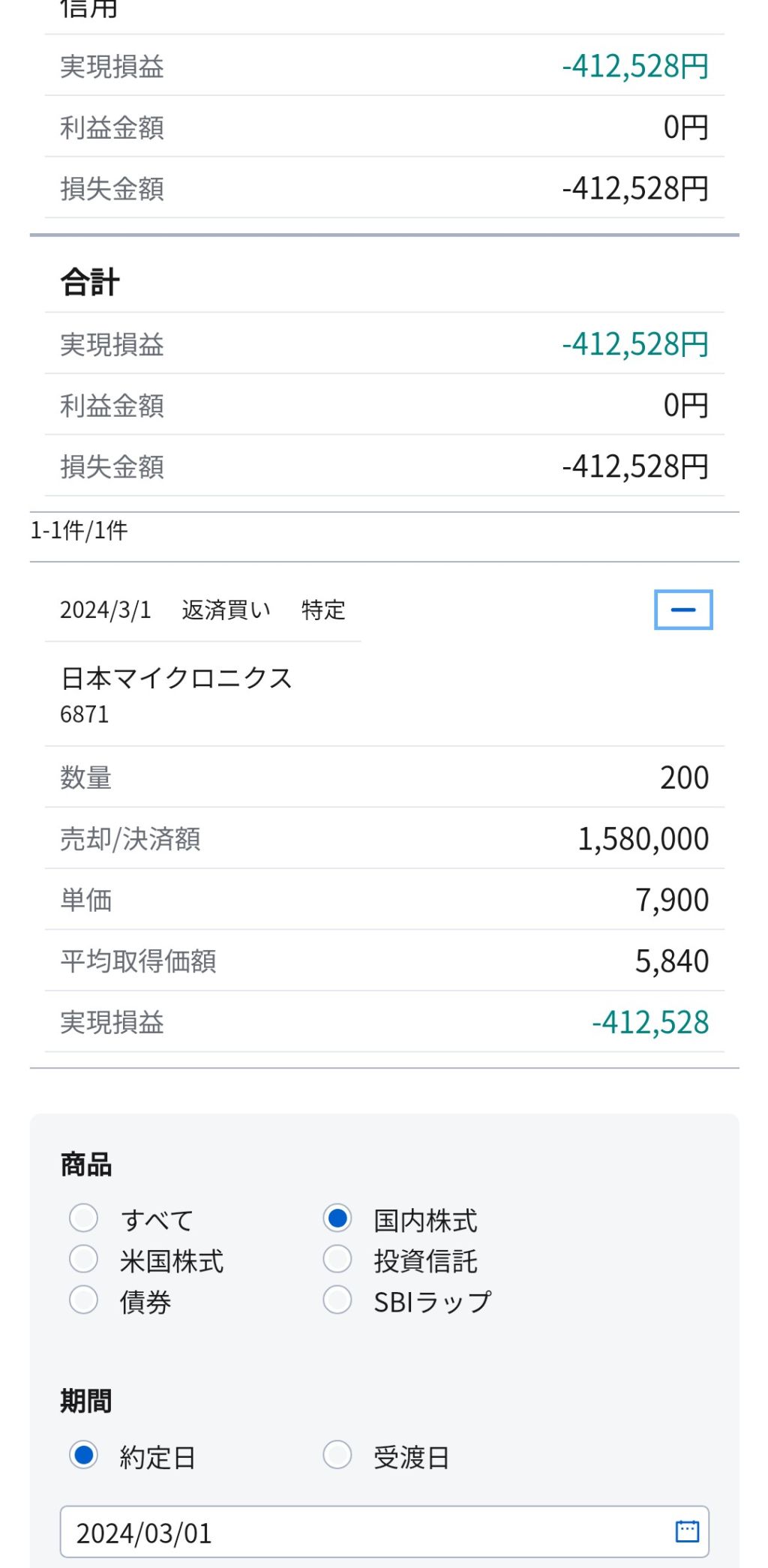The width and height of the screenshot is (768, 1568).
Task: Select the 国内株式 radio button
Action: click(x=337, y=1219)
